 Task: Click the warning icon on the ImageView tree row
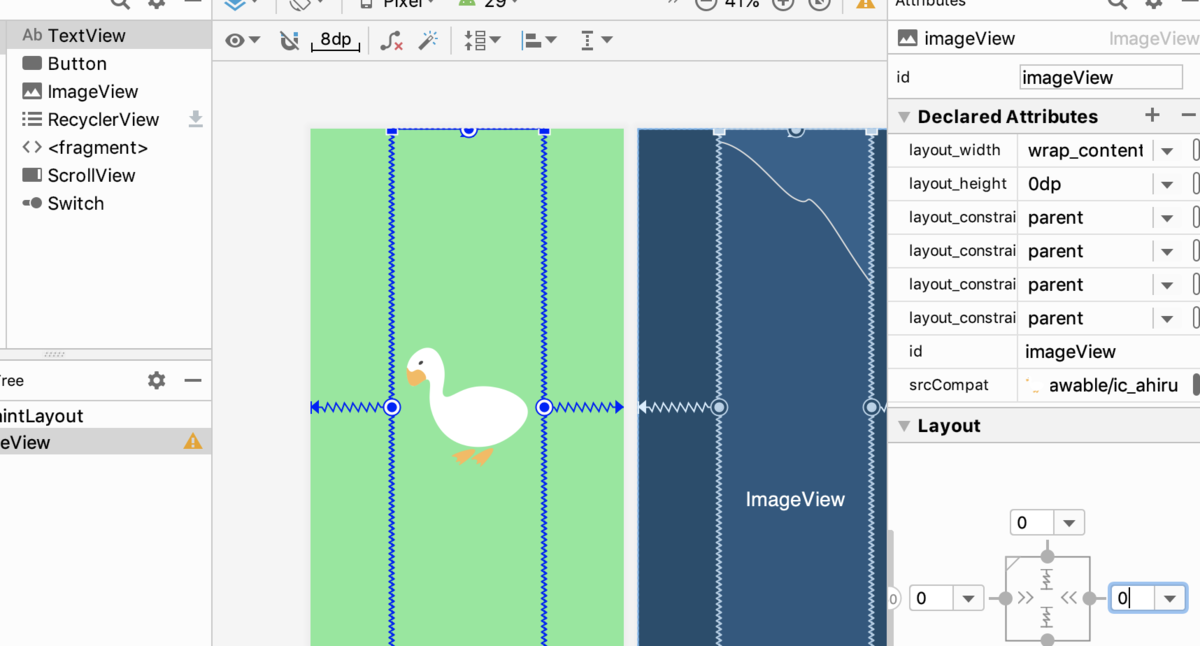pyautogui.click(x=193, y=441)
